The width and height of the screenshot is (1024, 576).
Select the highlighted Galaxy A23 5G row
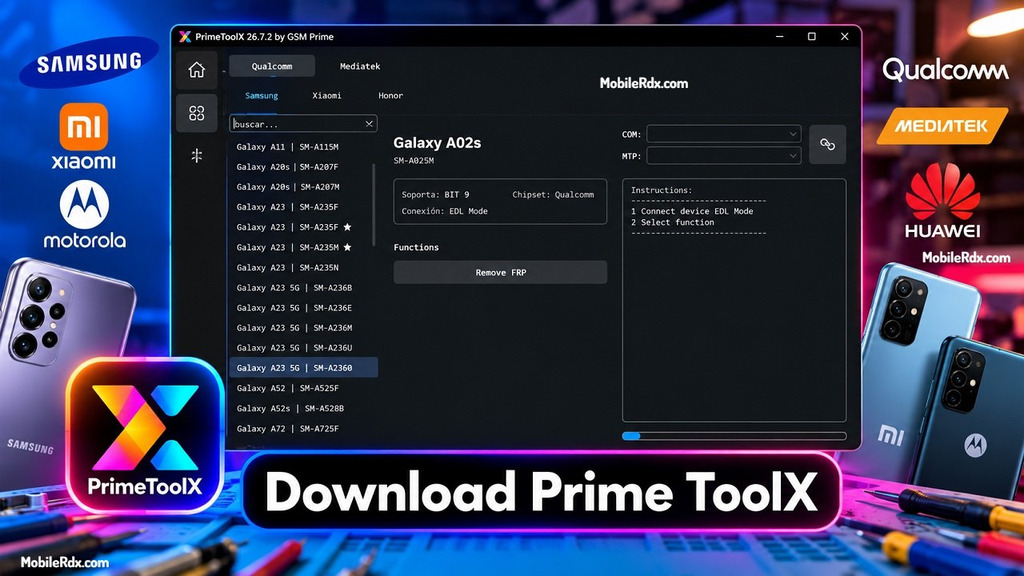point(304,368)
